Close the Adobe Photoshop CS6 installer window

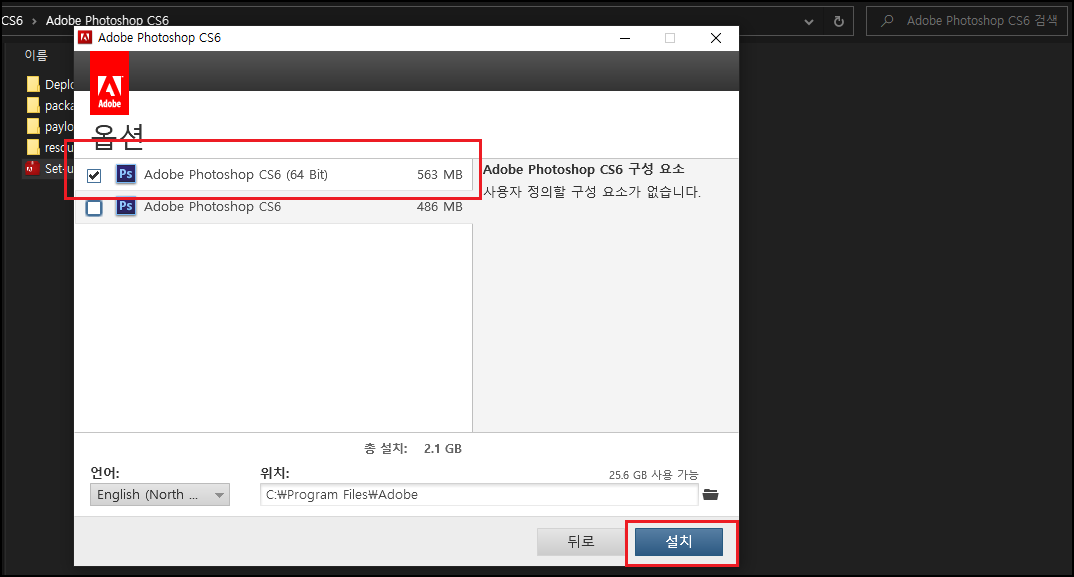(716, 38)
